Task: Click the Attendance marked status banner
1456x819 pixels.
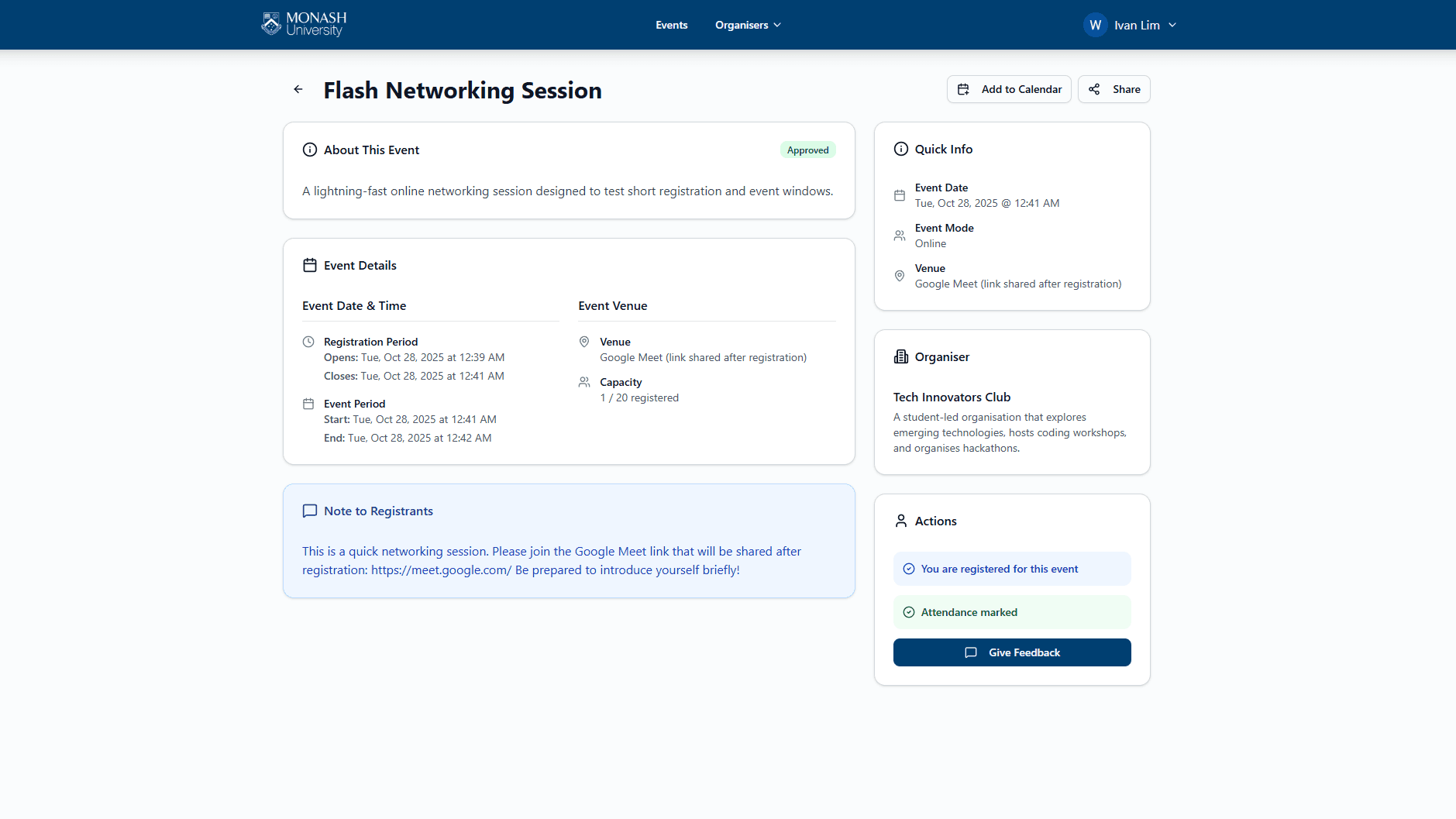Action: click(1011, 612)
